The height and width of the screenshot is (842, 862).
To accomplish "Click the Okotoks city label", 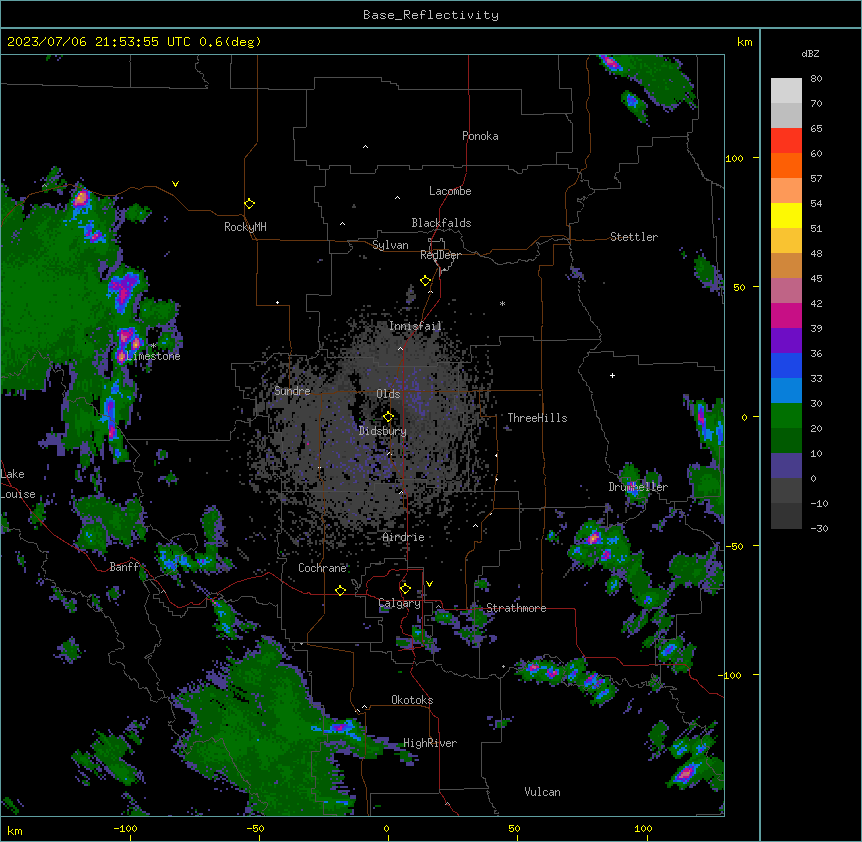I will [412, 700].
